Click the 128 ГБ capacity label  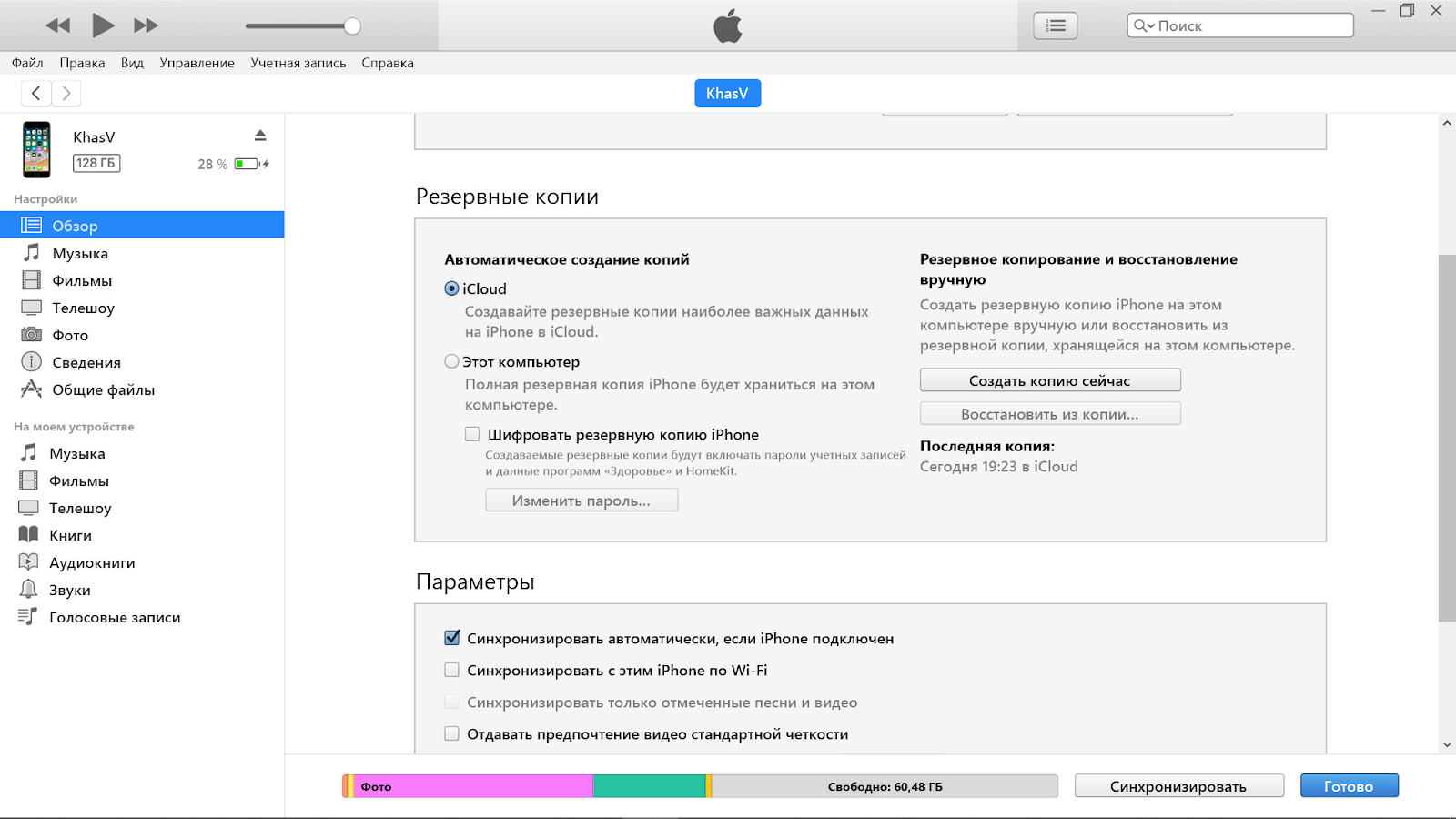(96, 163)
